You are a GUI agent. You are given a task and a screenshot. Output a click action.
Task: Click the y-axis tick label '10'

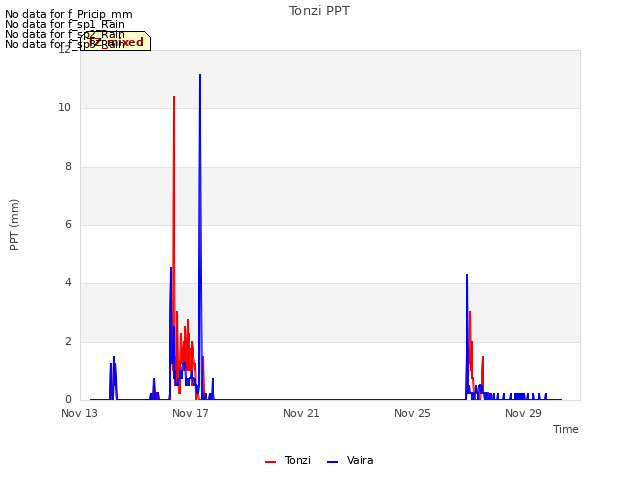(64, 108)
